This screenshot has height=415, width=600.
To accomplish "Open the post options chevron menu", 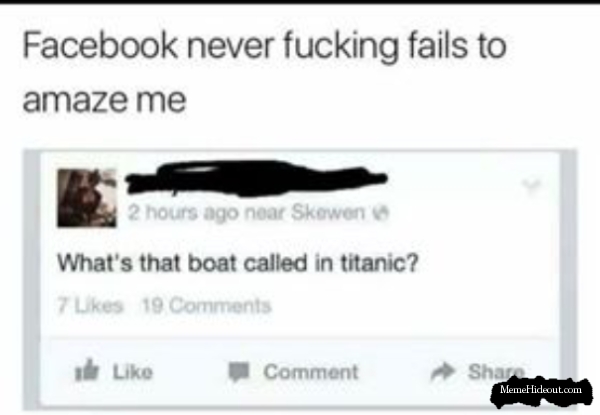I will tap(532, 185).
